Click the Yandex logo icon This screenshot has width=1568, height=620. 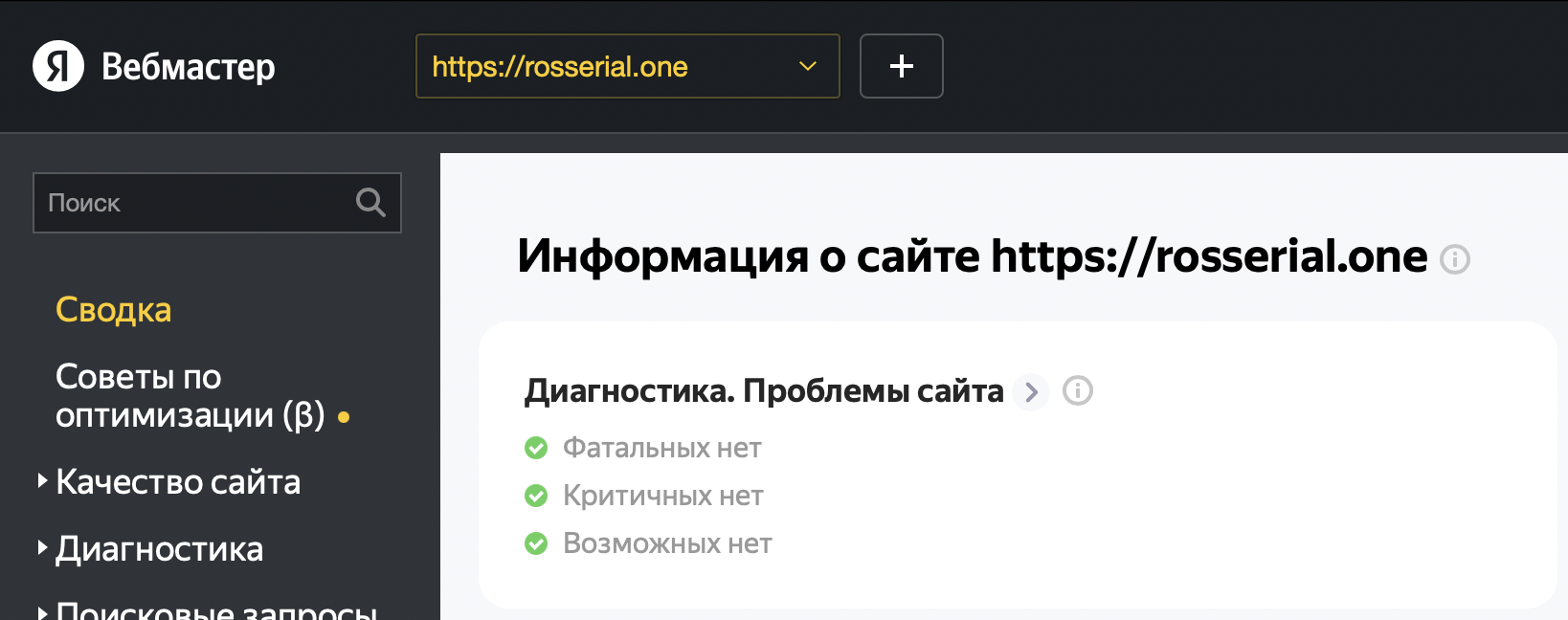click(58, 66)
